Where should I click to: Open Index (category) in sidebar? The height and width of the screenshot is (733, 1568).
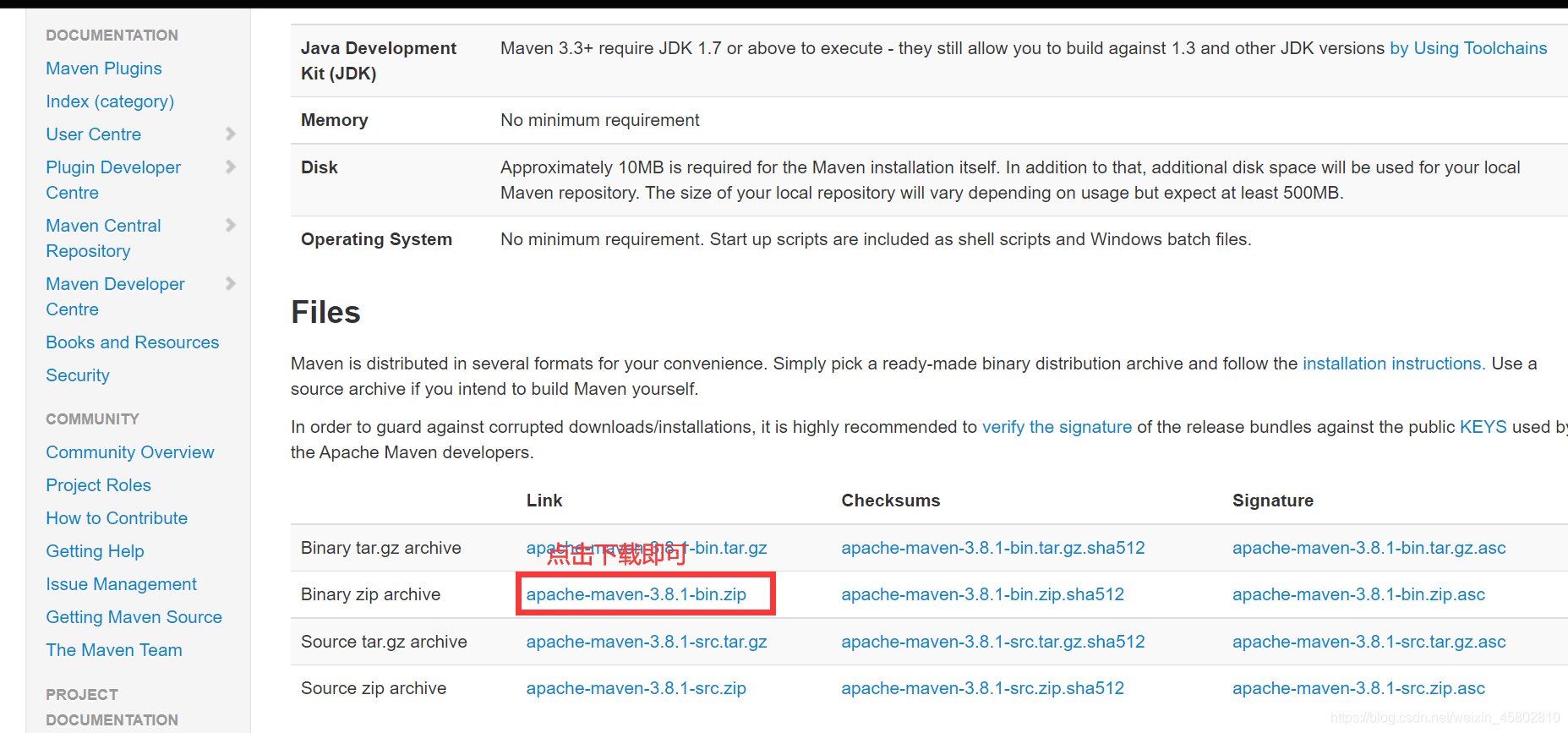pyautogui.click(x=110, y=101)
